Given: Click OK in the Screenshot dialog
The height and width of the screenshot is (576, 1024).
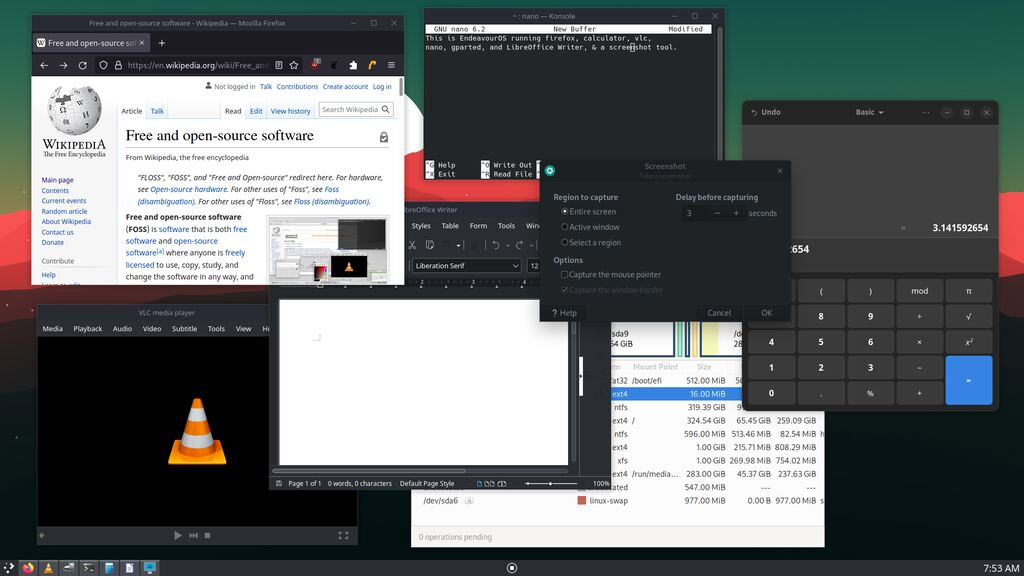Looking at the screenshot, I should point(767,313).
